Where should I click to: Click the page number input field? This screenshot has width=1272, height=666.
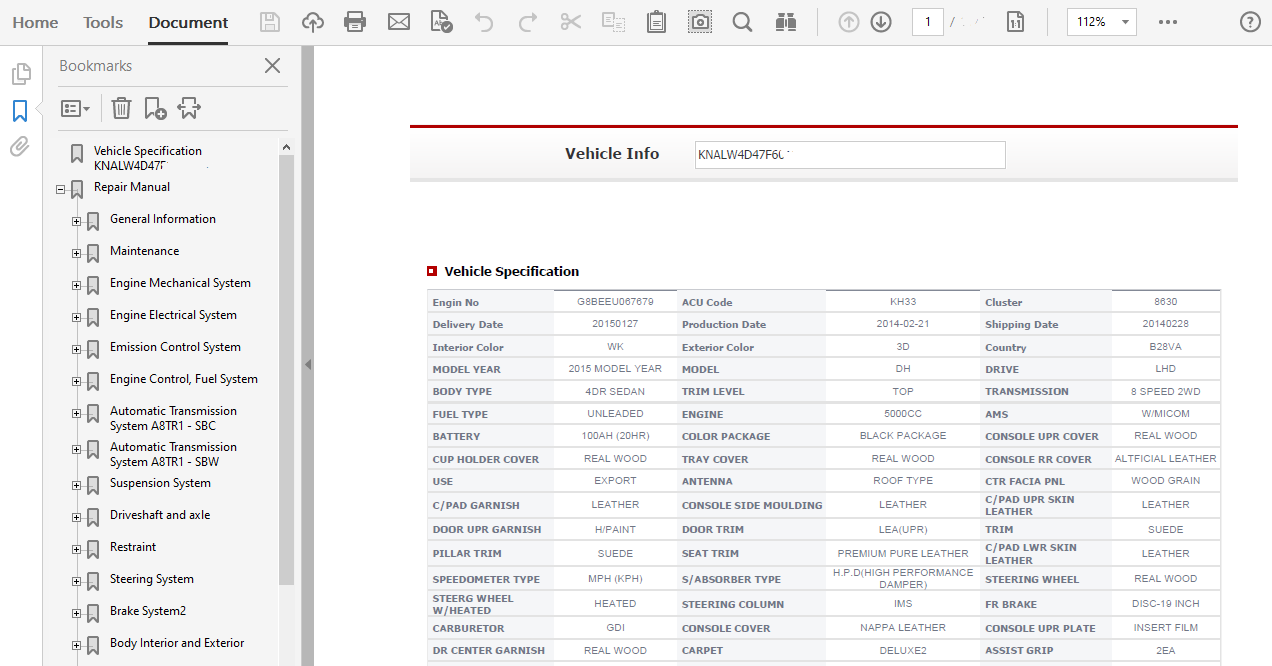tap(927, 22)
